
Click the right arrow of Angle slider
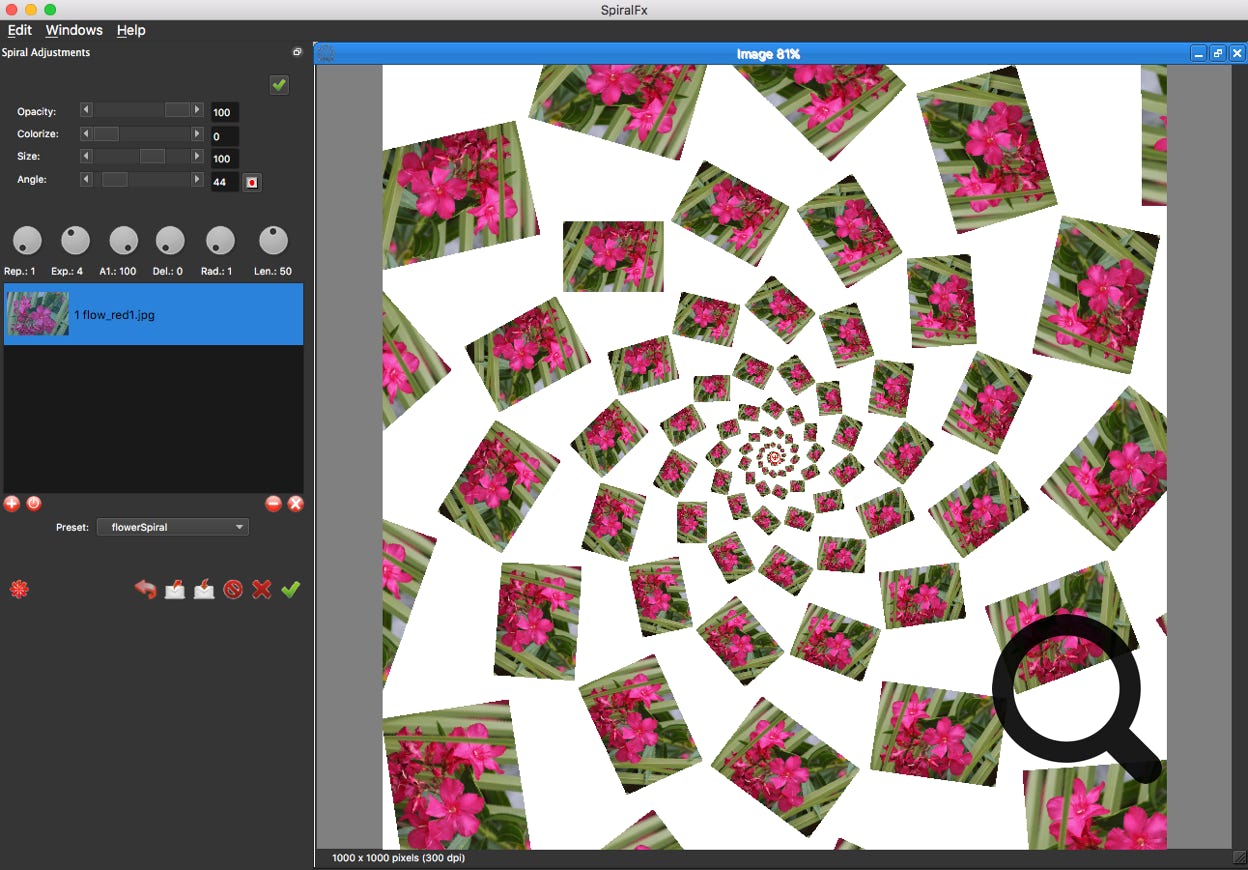(197, 179)
